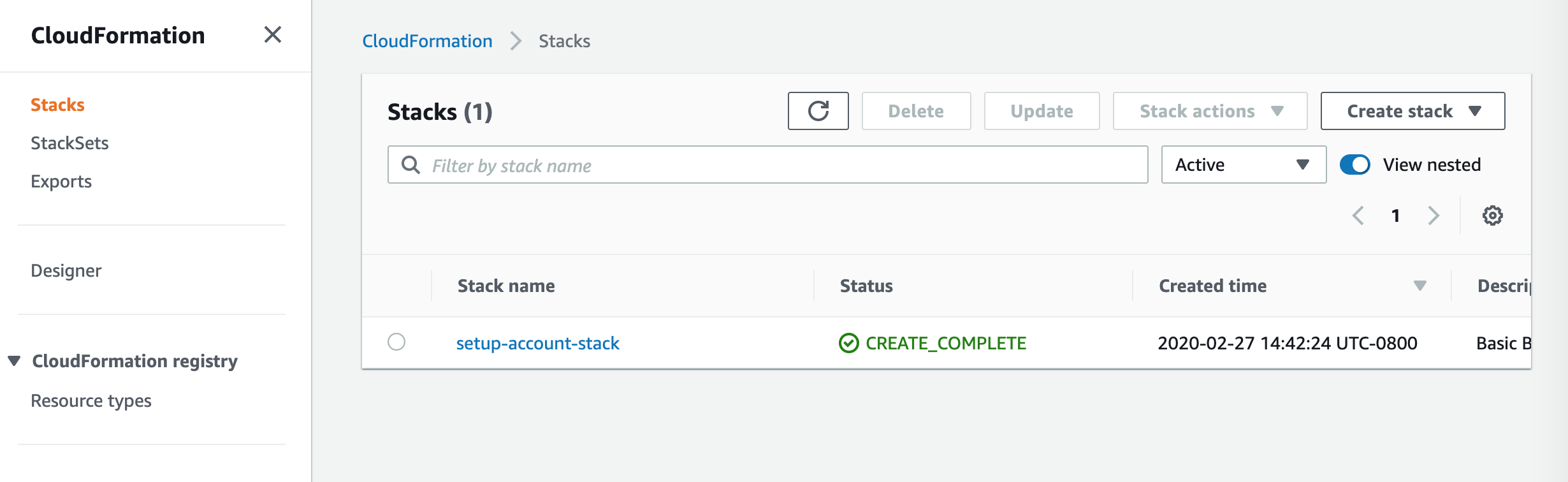Open the setup-account-stack link
The width and height of the screenshot is (1568, 482).
tap(537, 343)
